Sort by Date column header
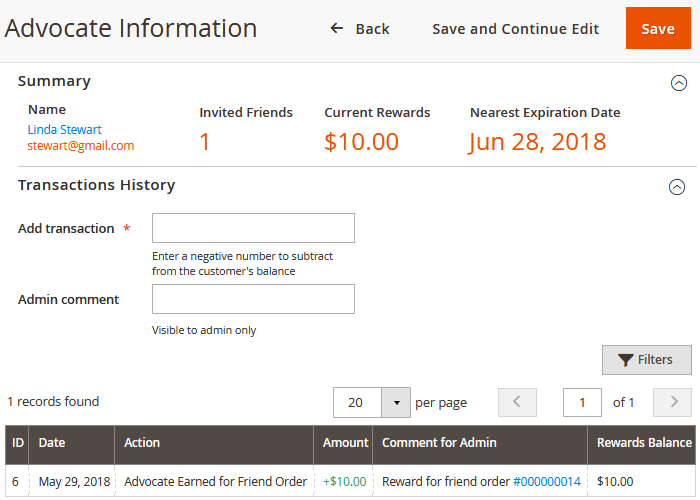Image resolution: width=700 pixels, height=500 pixels. coord(72,445)
